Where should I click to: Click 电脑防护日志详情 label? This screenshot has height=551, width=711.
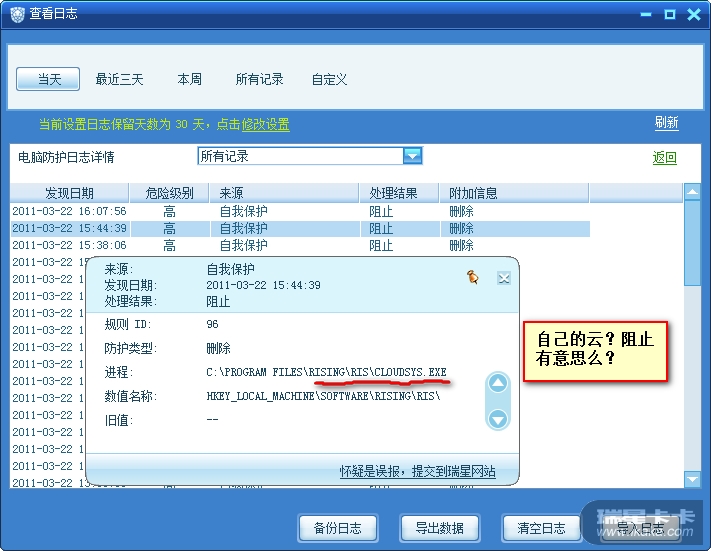point(66,157)
